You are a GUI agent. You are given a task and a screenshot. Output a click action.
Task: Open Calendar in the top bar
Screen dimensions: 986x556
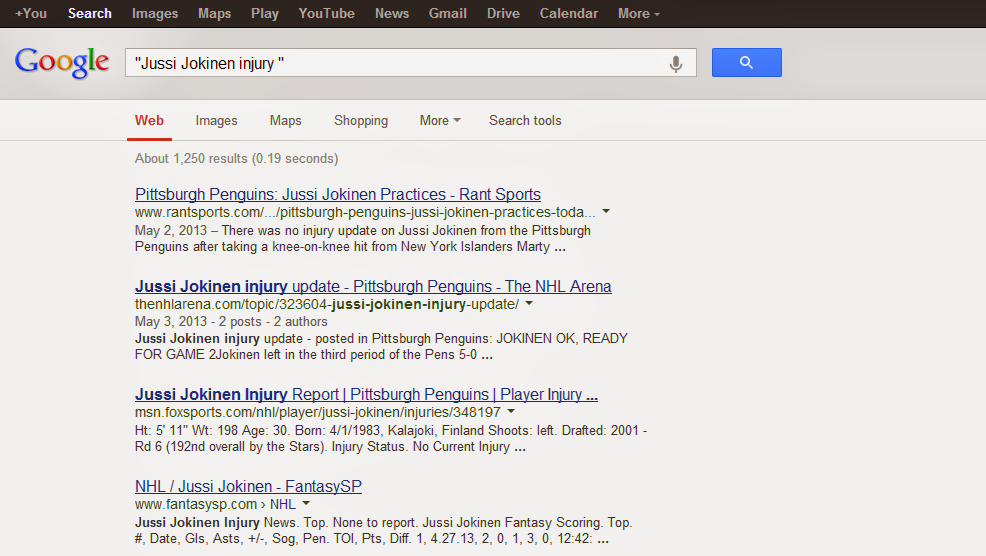(568, 13)
